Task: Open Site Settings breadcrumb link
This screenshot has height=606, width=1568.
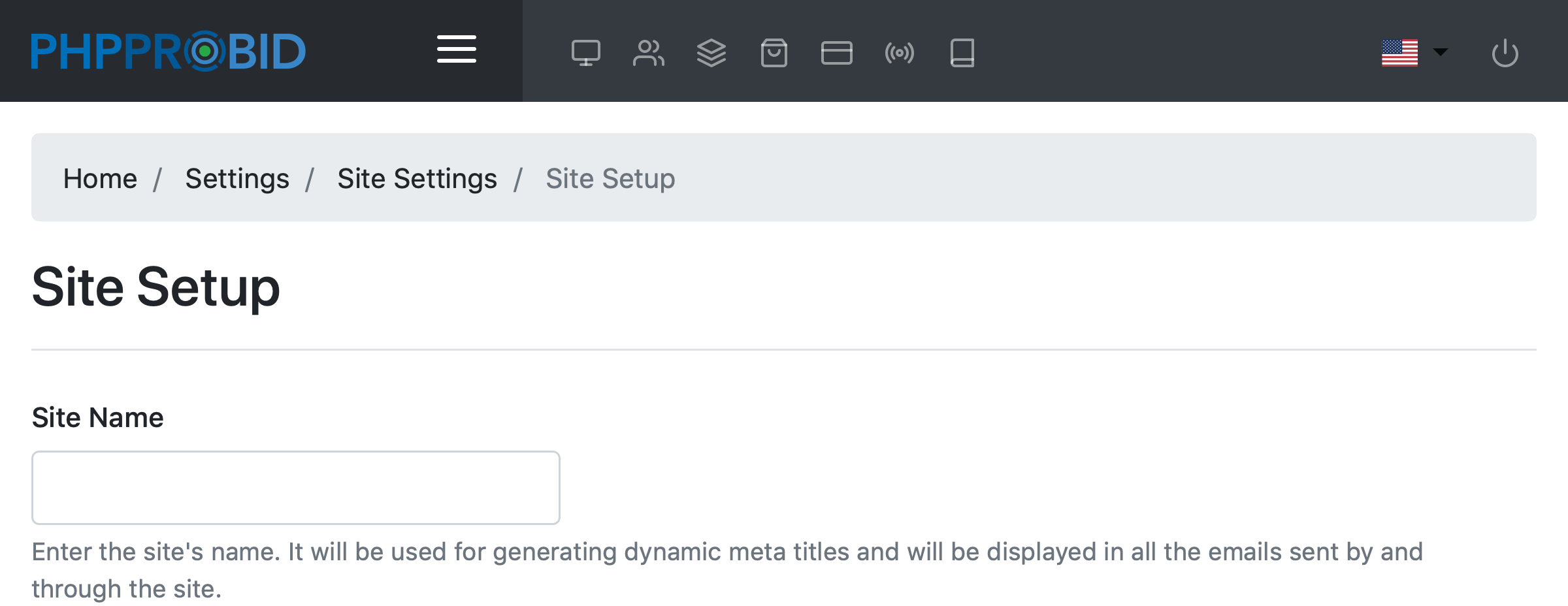Action: pyautogui.click(x=417, y=178)
